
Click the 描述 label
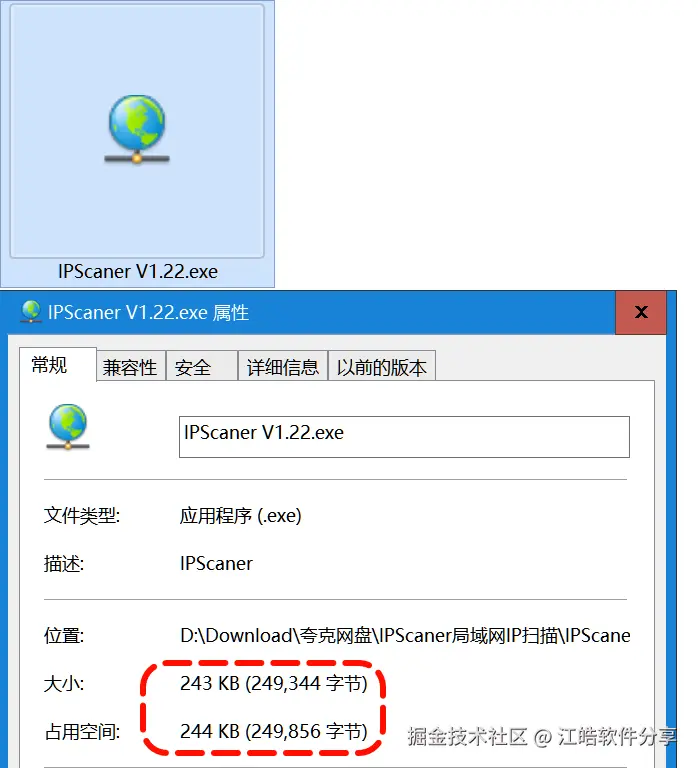pos(64,564)
